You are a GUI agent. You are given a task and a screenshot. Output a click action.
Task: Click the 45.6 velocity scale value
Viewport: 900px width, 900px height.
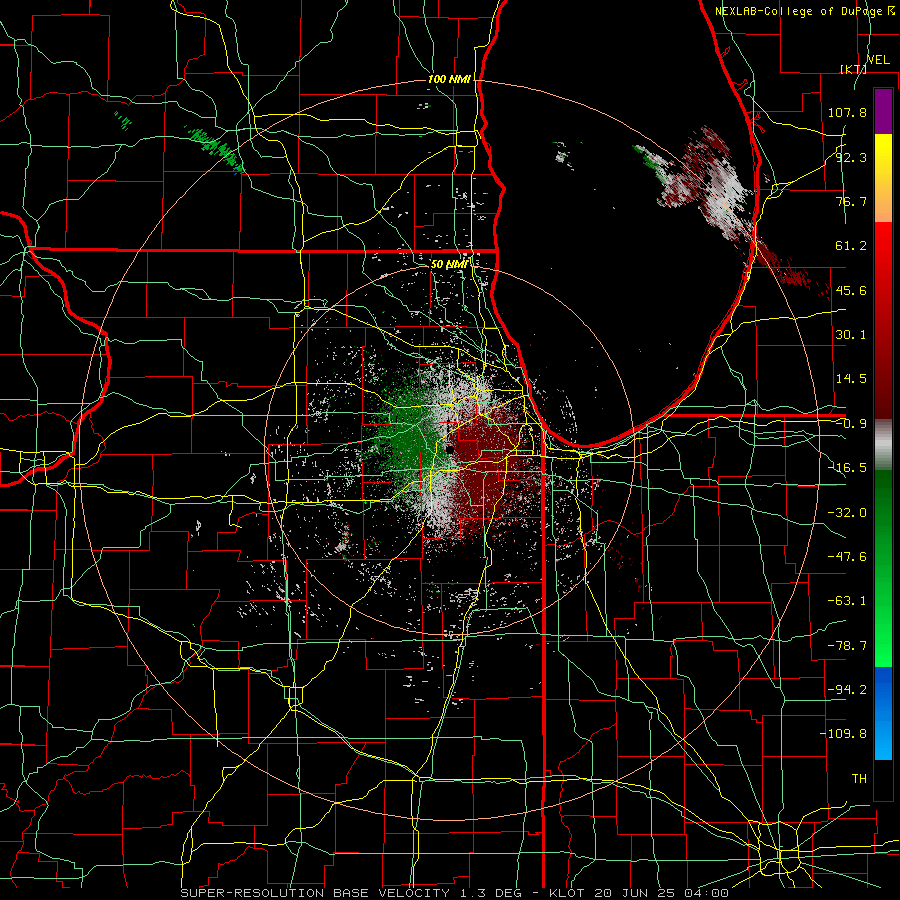(851, 290)
